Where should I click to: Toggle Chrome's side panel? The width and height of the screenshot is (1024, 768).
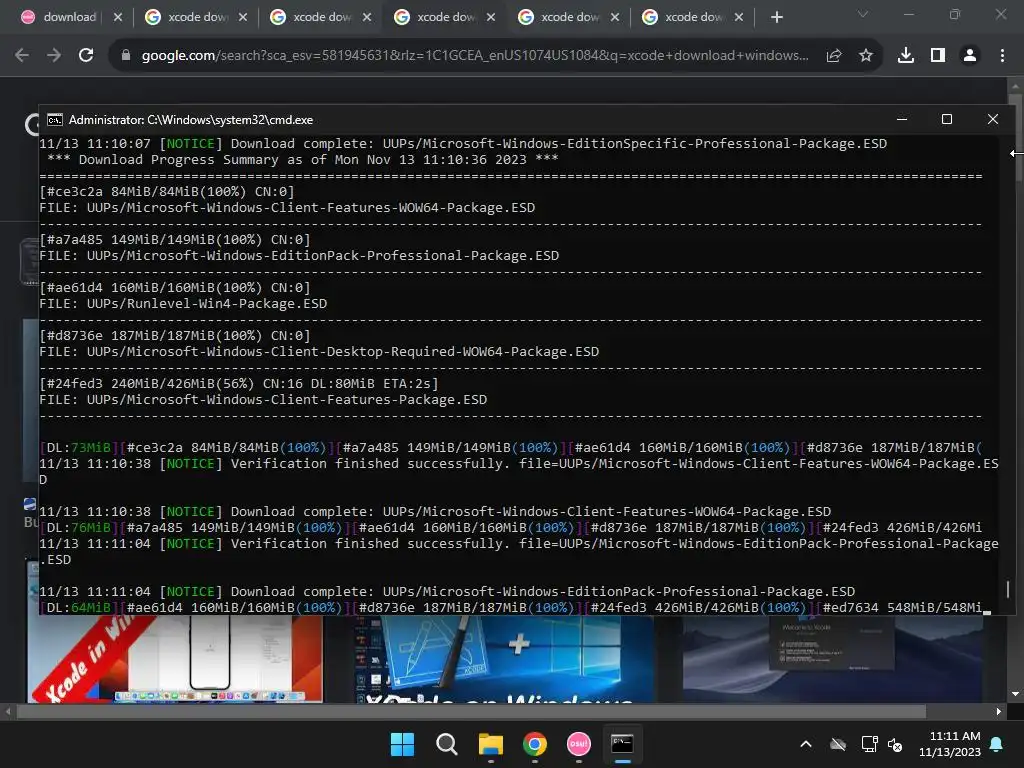(938, 56)
